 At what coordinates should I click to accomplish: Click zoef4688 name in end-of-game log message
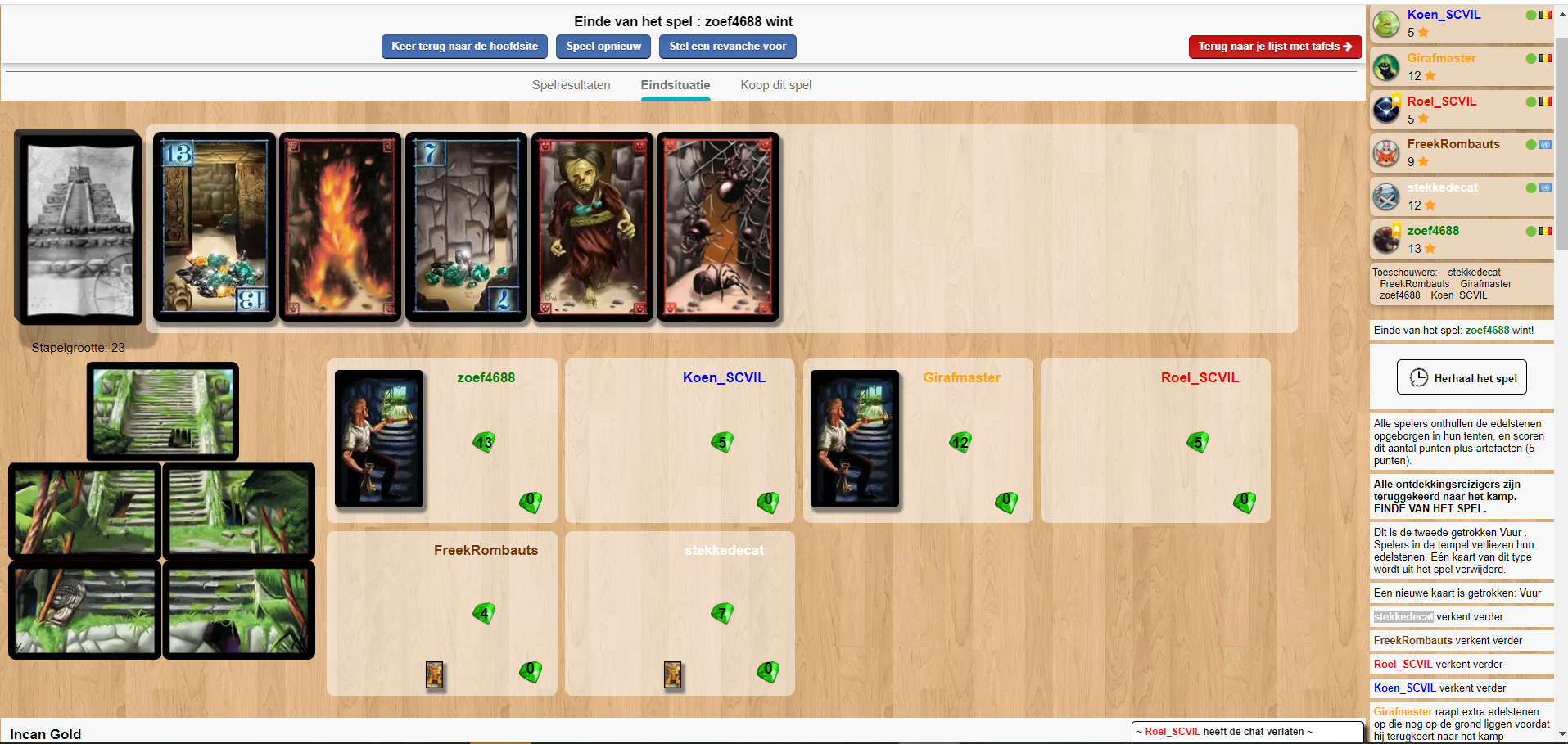click(1487, 331)
